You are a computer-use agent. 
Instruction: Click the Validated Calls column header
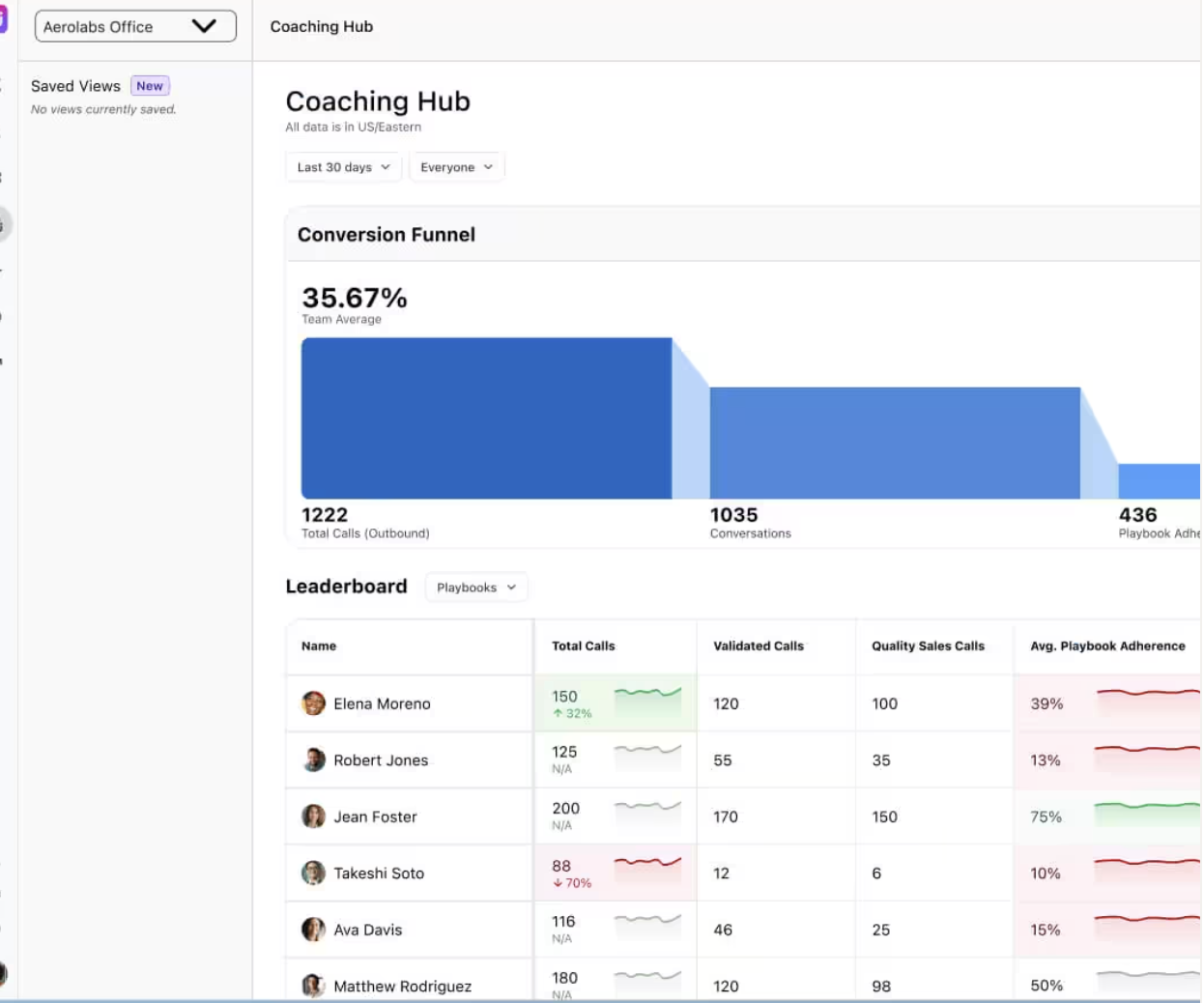point(758,646)
